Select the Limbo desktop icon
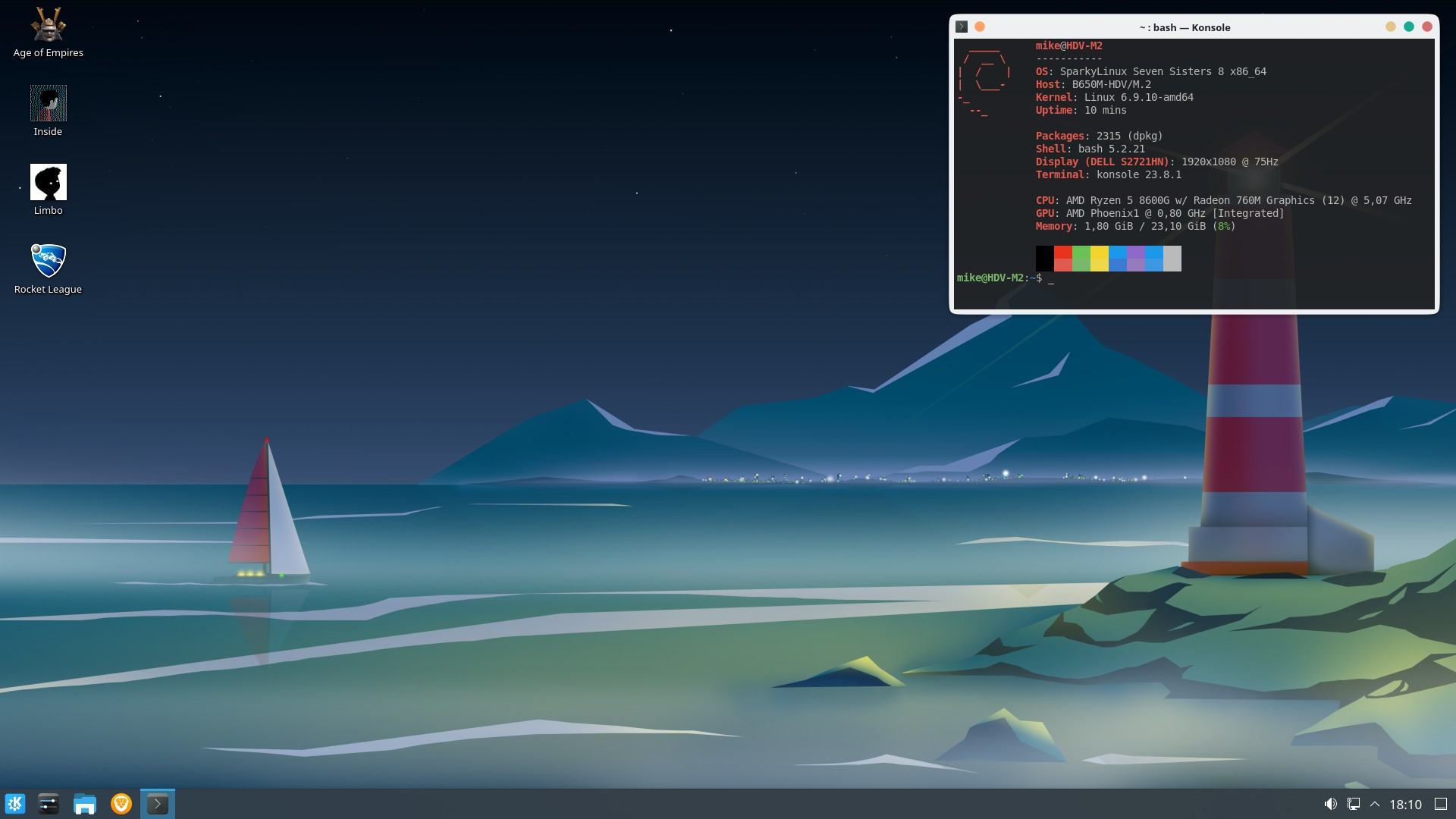The image size is (1456, 819). (x=48, y=190)
